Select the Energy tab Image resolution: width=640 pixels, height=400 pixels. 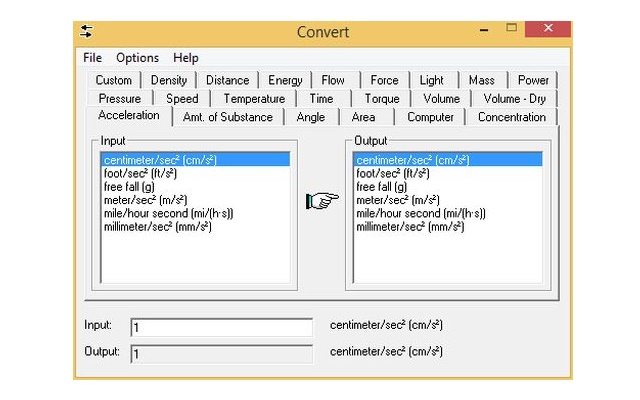pyautogui.click(x=285, y=80)
